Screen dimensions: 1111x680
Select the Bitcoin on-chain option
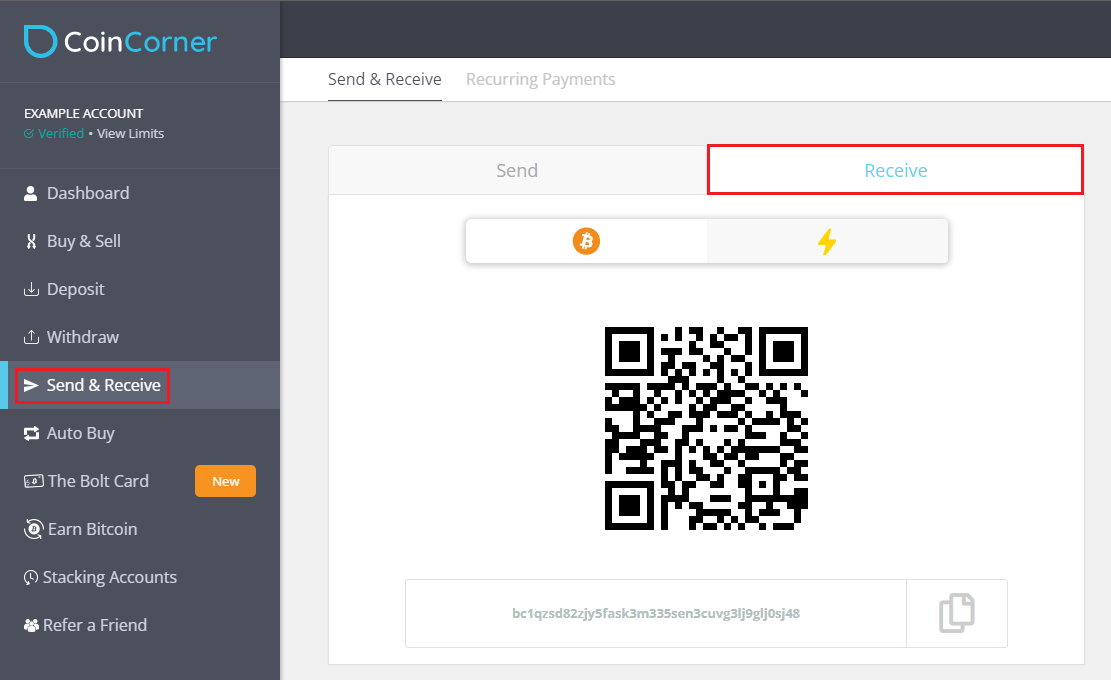[587, 241]
